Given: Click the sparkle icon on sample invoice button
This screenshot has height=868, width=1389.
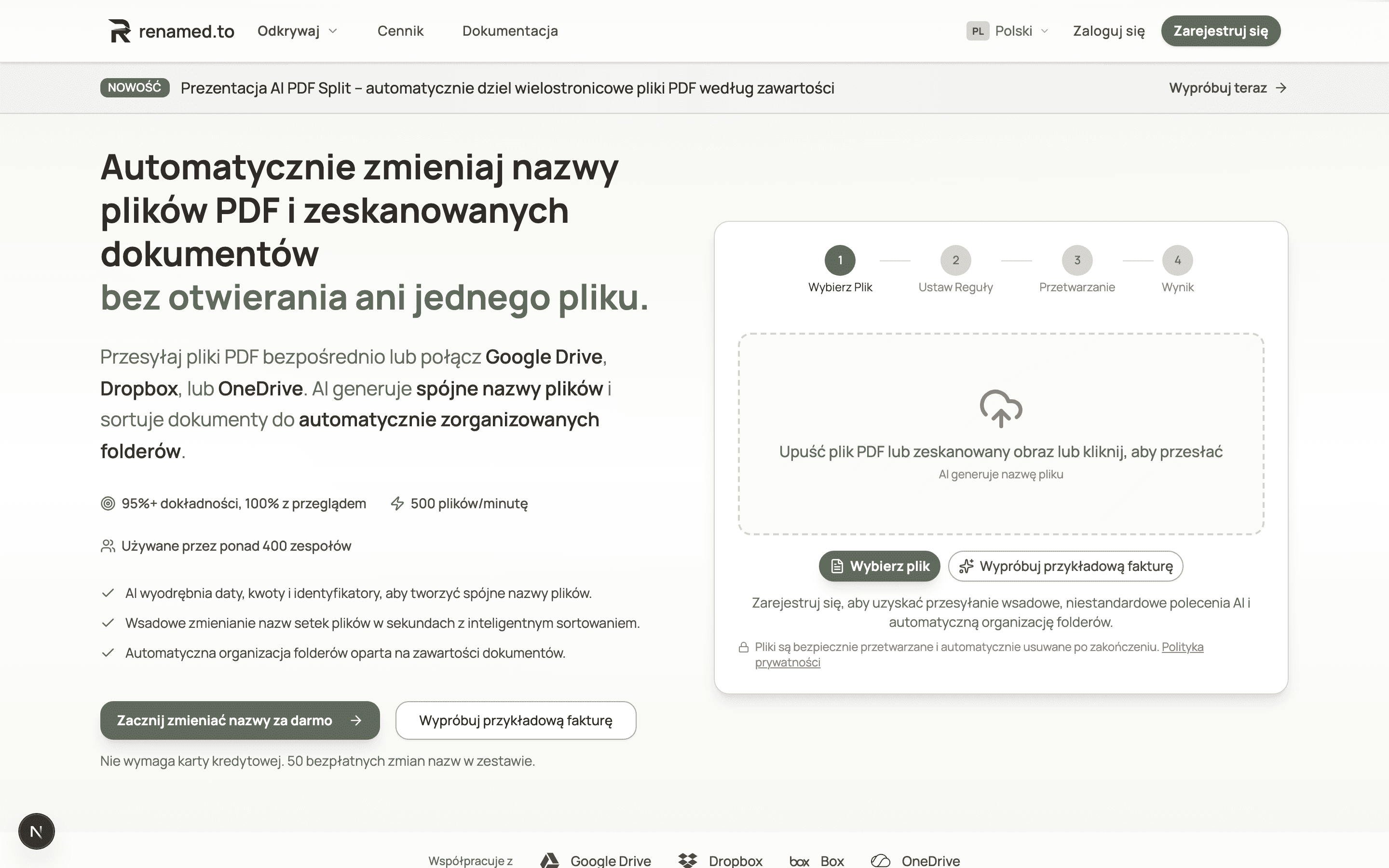Looking at the screenshot, I should (x=967, y=566).
